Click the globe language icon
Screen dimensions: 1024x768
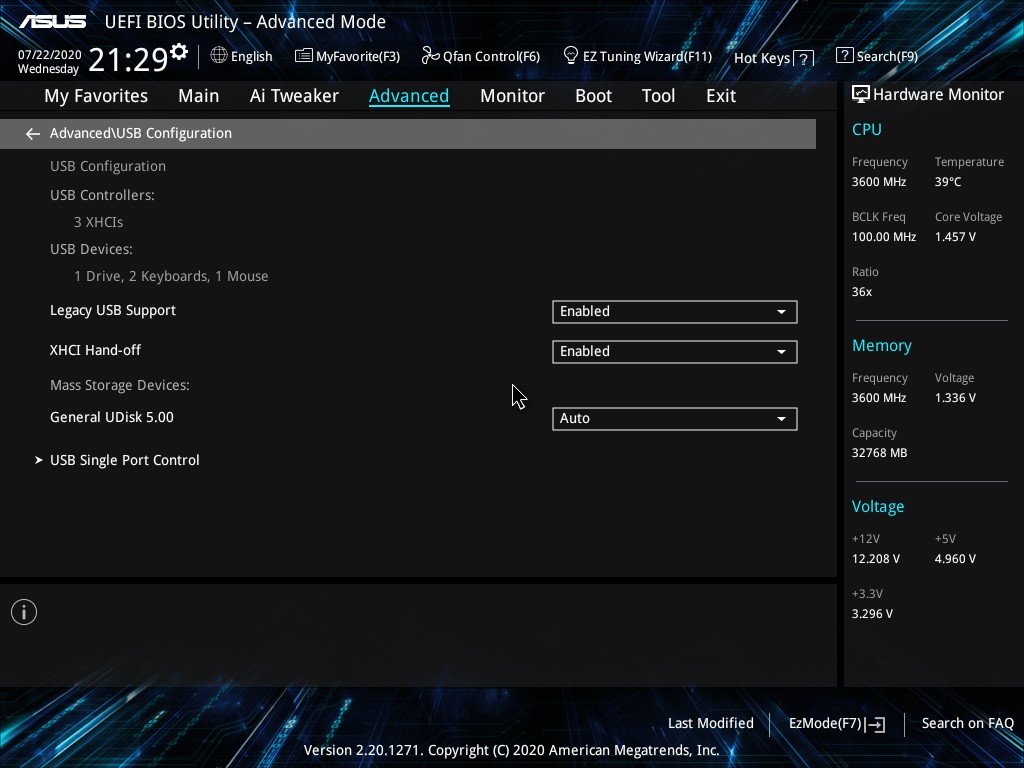[x=219, y=56]
